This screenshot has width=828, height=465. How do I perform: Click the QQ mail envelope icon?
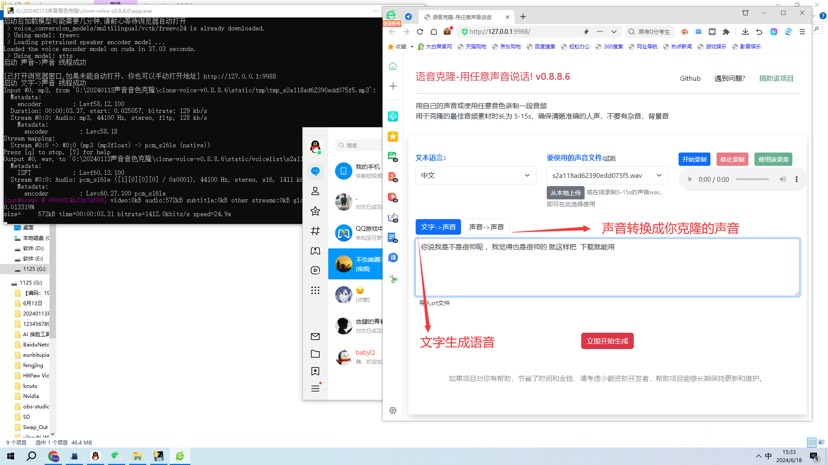315,337
